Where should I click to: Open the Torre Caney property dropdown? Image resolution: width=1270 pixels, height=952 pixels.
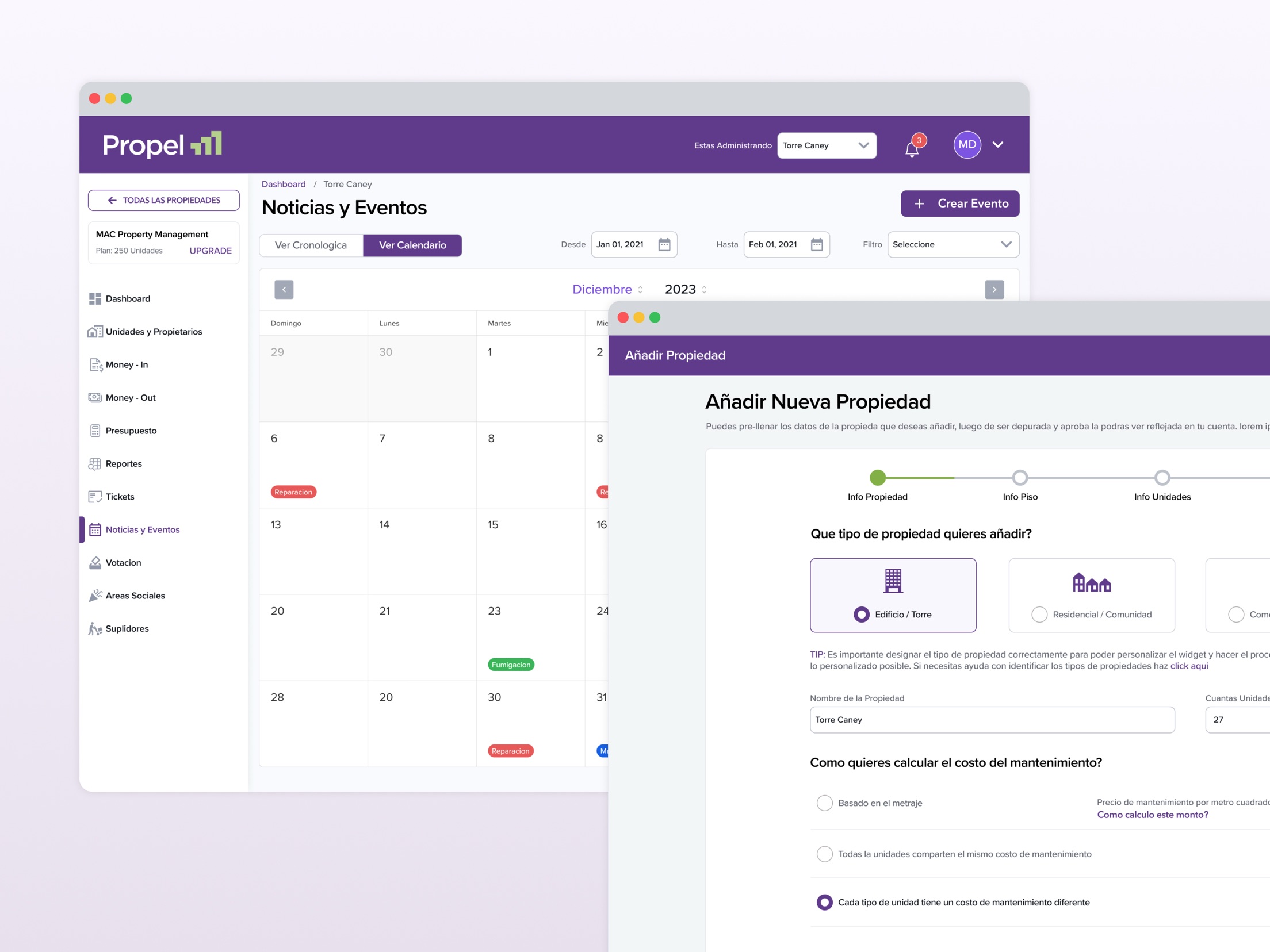pyautogui.click(x=827, y=145)
